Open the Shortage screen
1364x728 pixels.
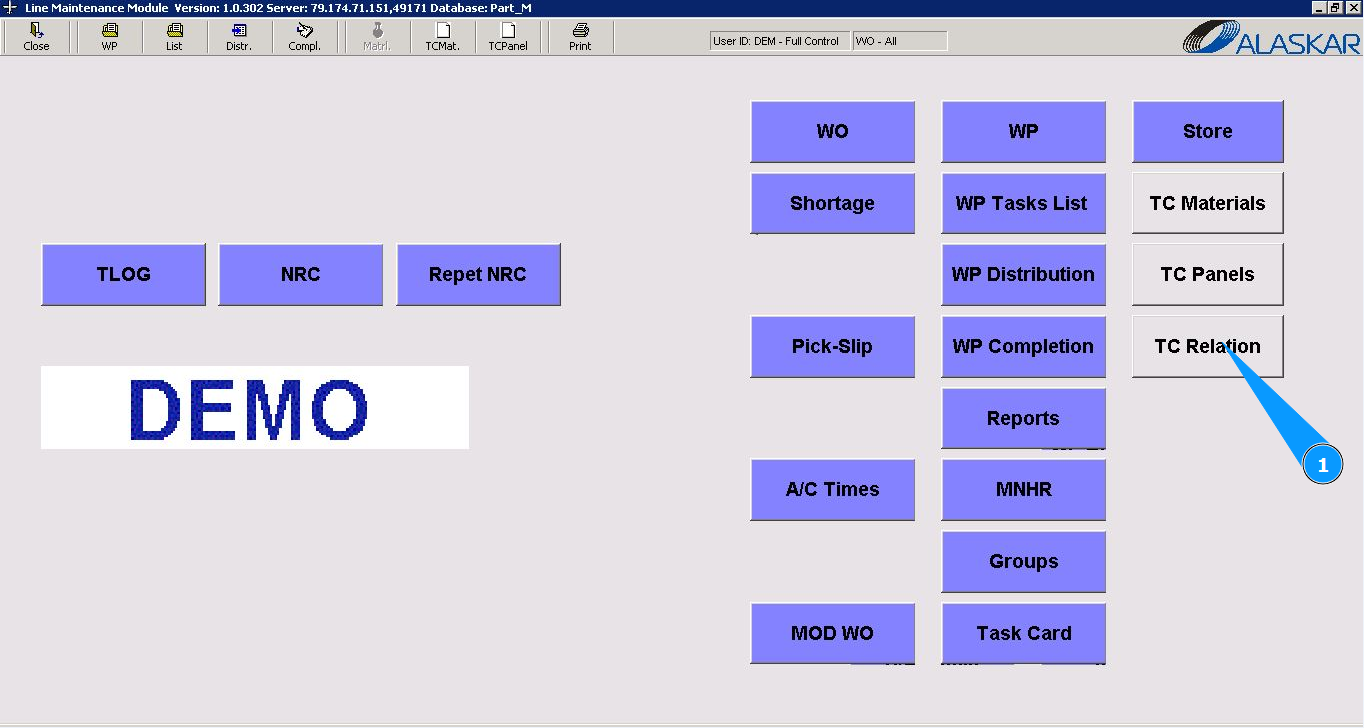point(832,203)
